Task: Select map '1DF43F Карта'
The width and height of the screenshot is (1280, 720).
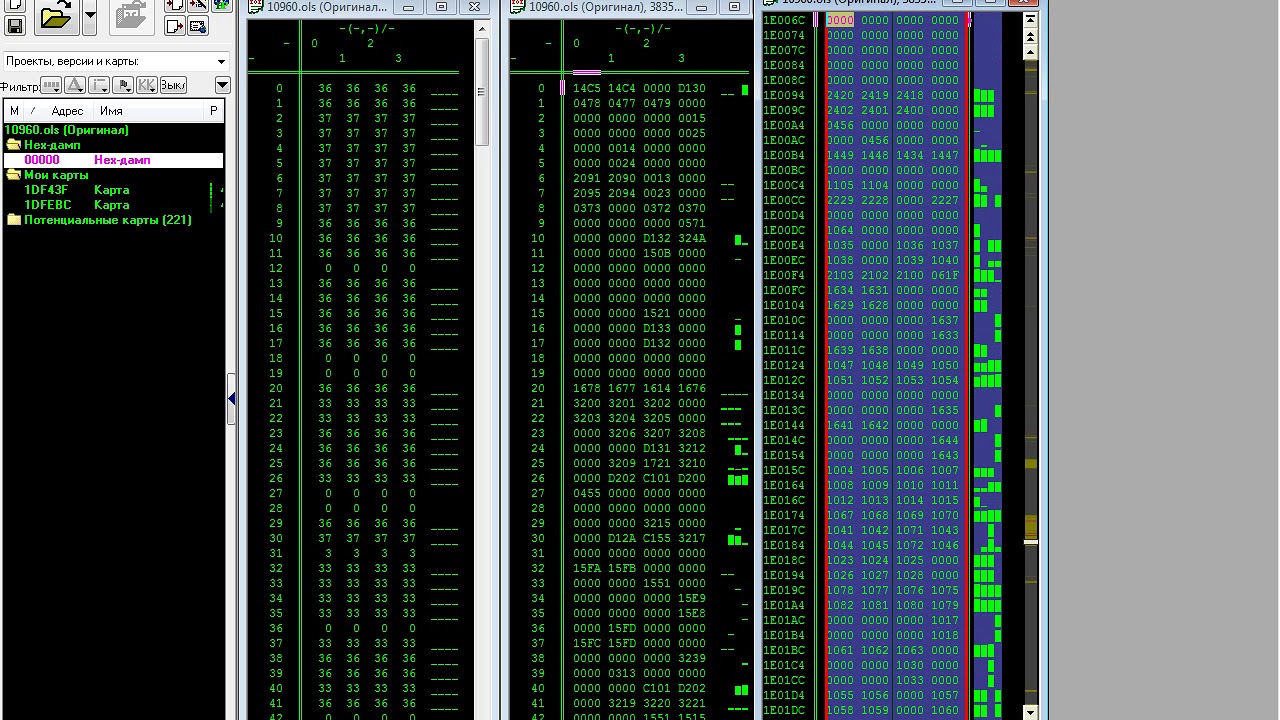Action: coord(77,190)
